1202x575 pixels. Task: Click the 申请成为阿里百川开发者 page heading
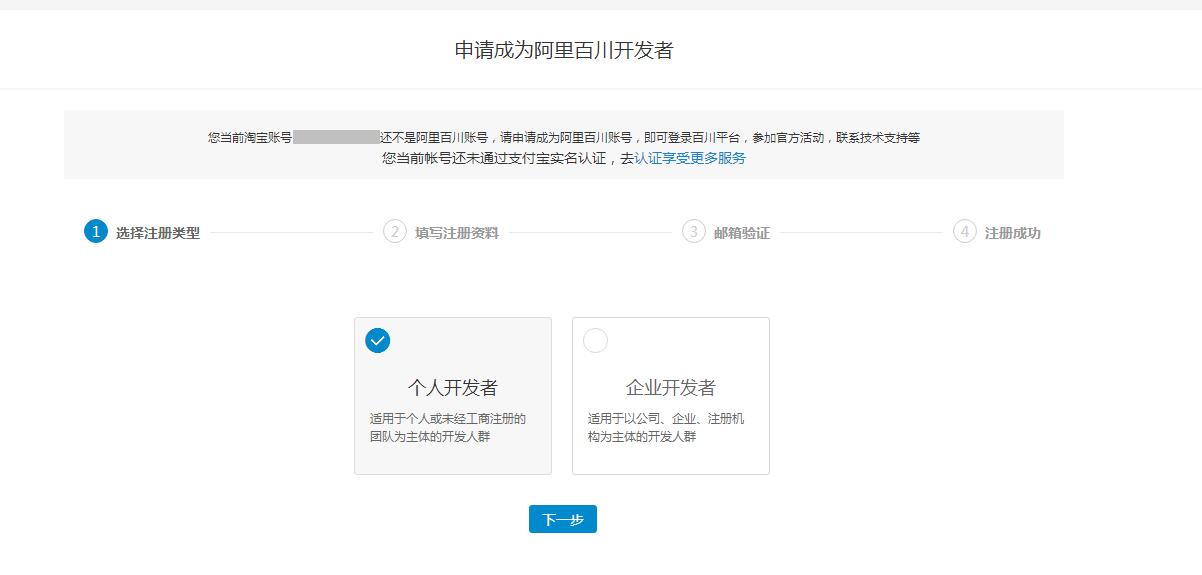(x=564, y=51)
